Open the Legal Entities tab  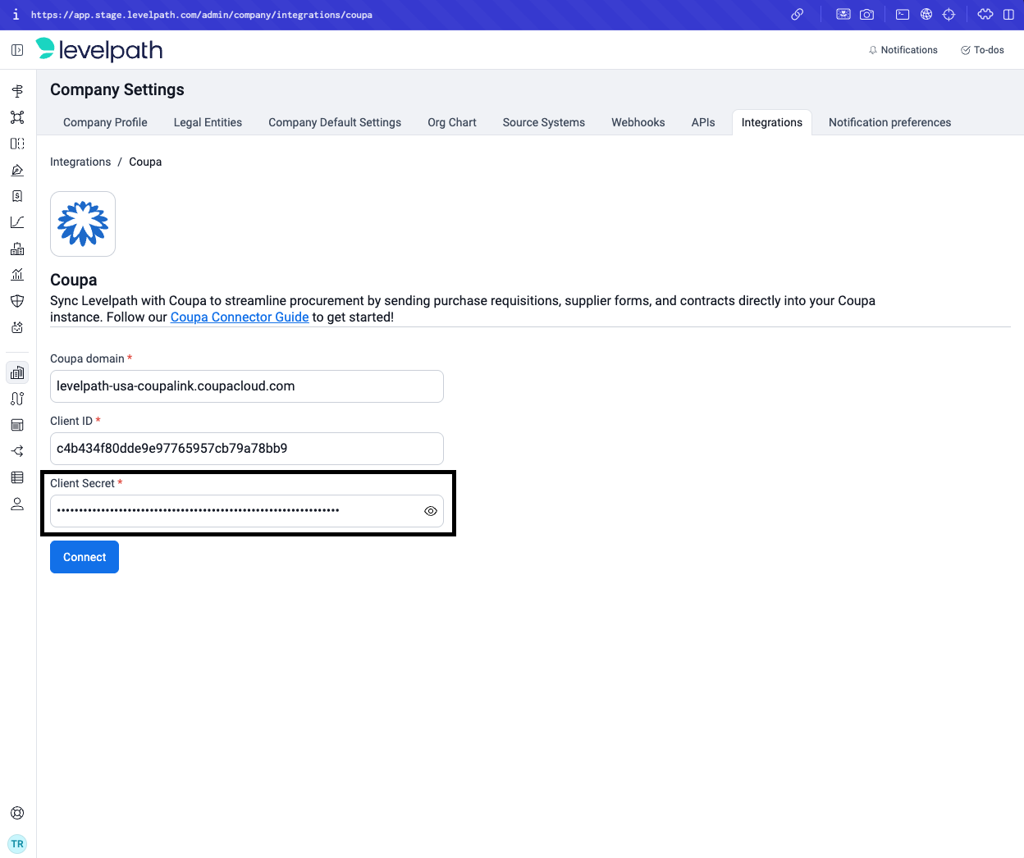point(207,122)
